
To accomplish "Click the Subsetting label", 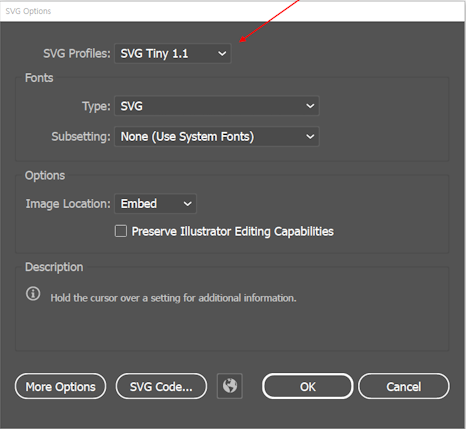I will (81, 137).
